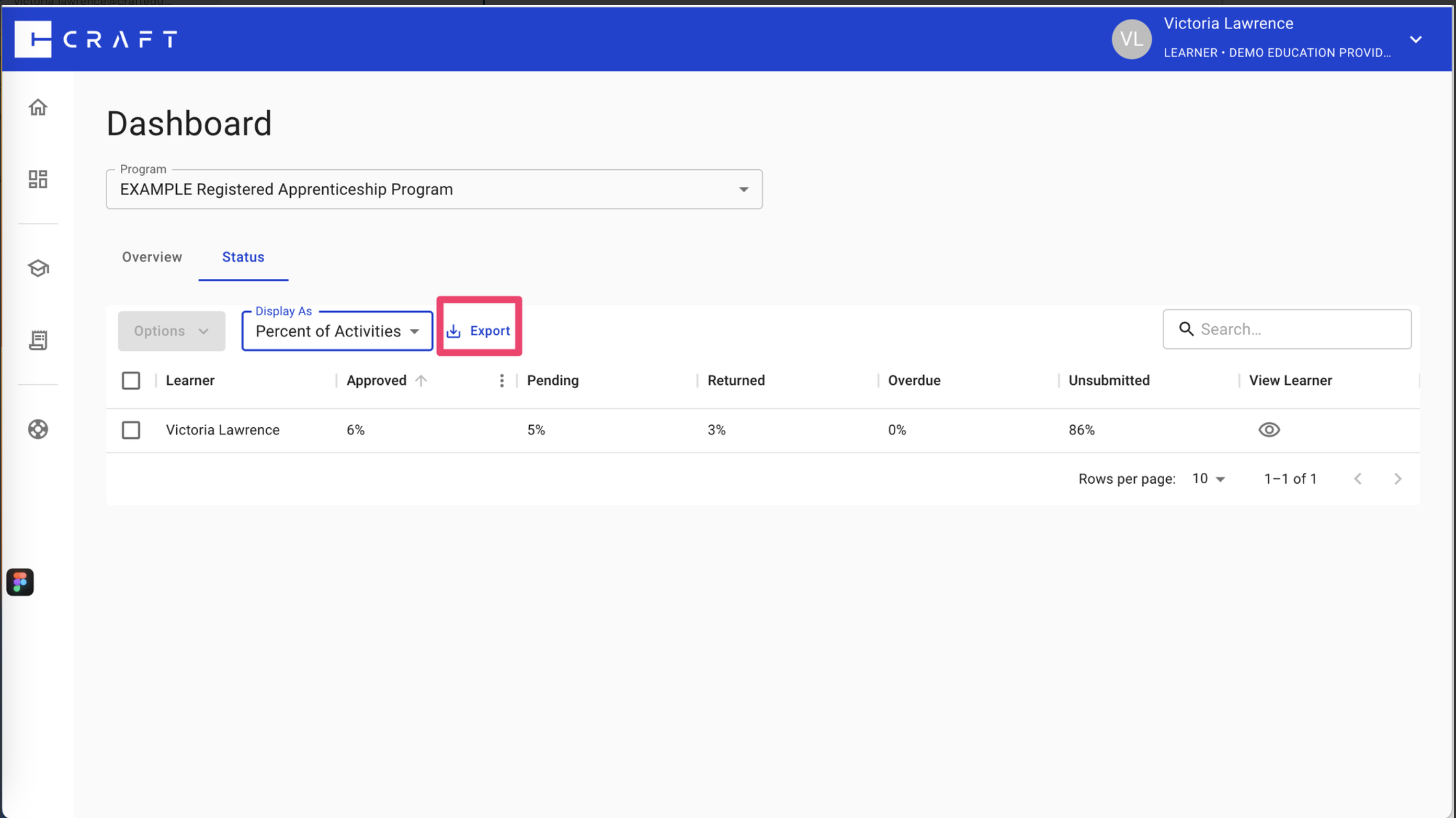Click the graduation cap sidebar icon
Image resolution: width=1456 pixels, height=818 pixels.
[38, 268]
